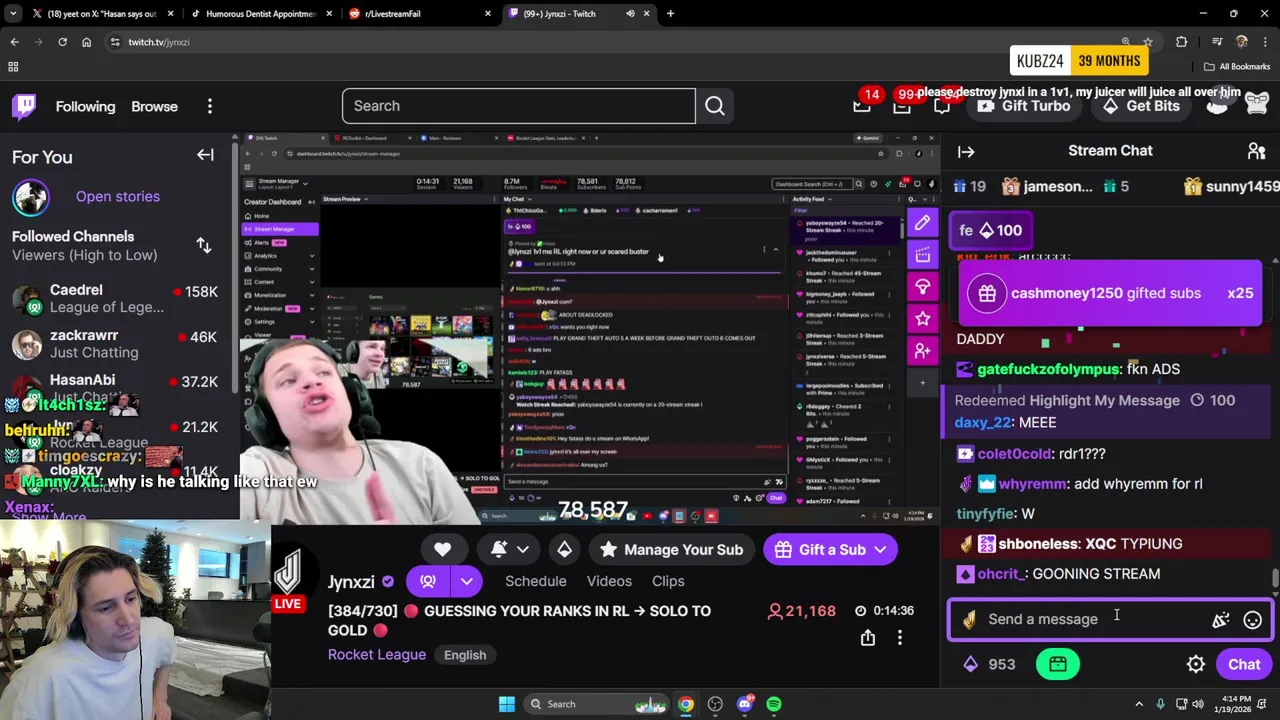1280x720 pixels.
Task: Open chat settings gear
Action: (x=1195, y=664)
